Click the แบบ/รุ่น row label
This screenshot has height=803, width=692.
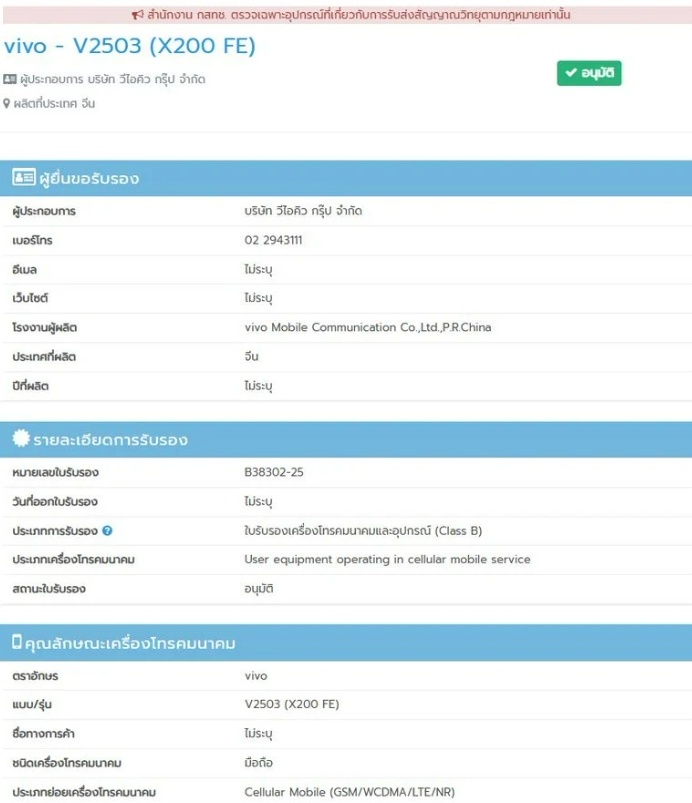pyautogui.click(x=32, y=705)
